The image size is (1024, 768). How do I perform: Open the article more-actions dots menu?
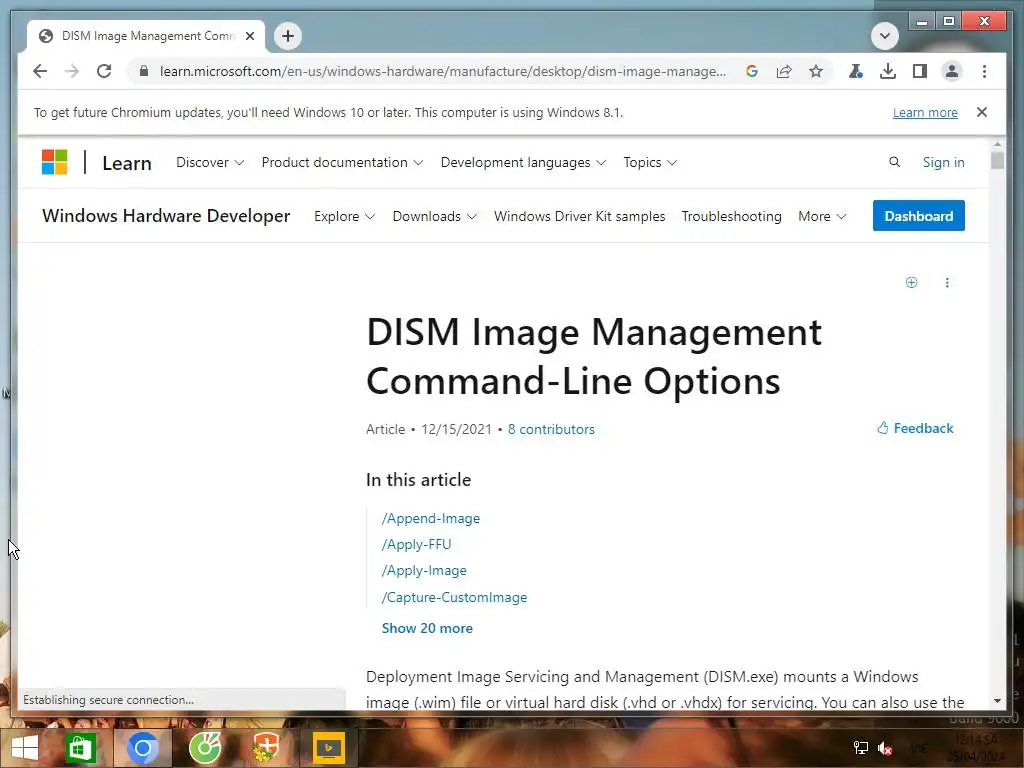(x=947, y=282)
